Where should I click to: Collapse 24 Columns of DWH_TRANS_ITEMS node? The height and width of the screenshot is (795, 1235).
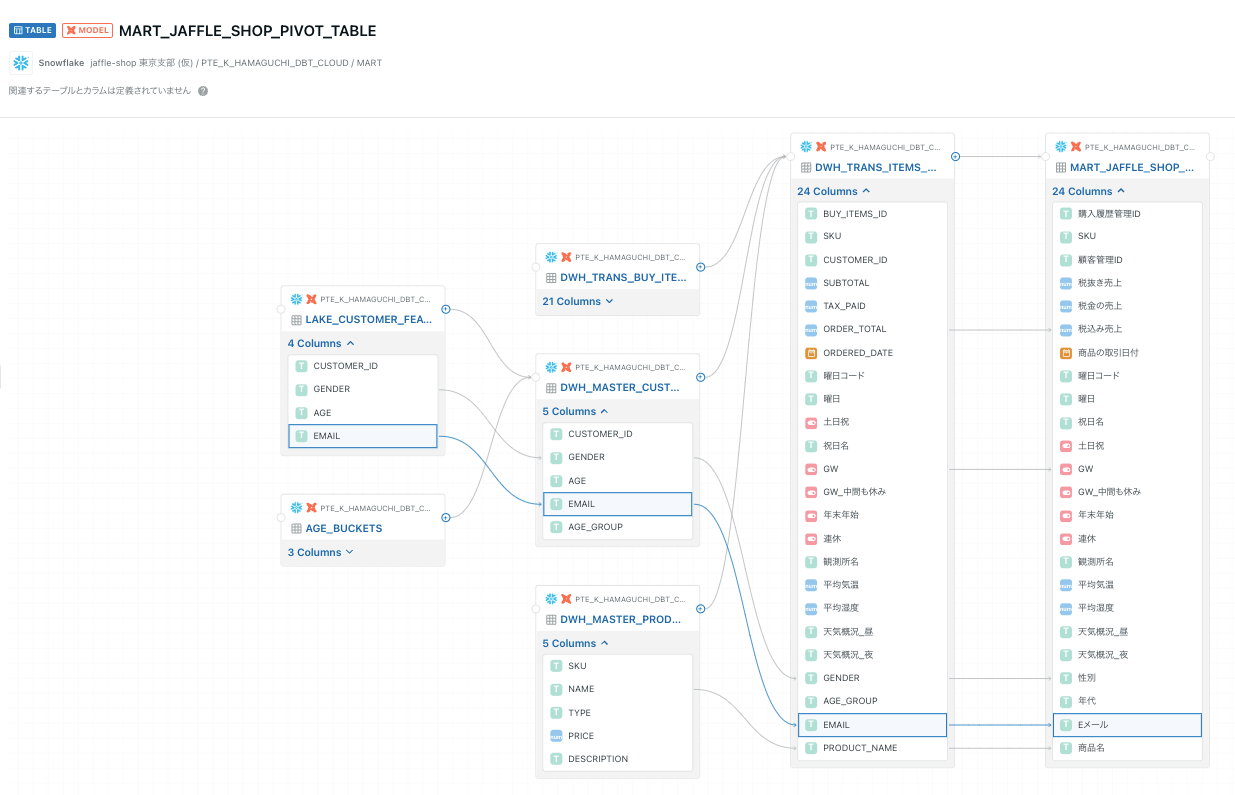(x=834, y=191)
